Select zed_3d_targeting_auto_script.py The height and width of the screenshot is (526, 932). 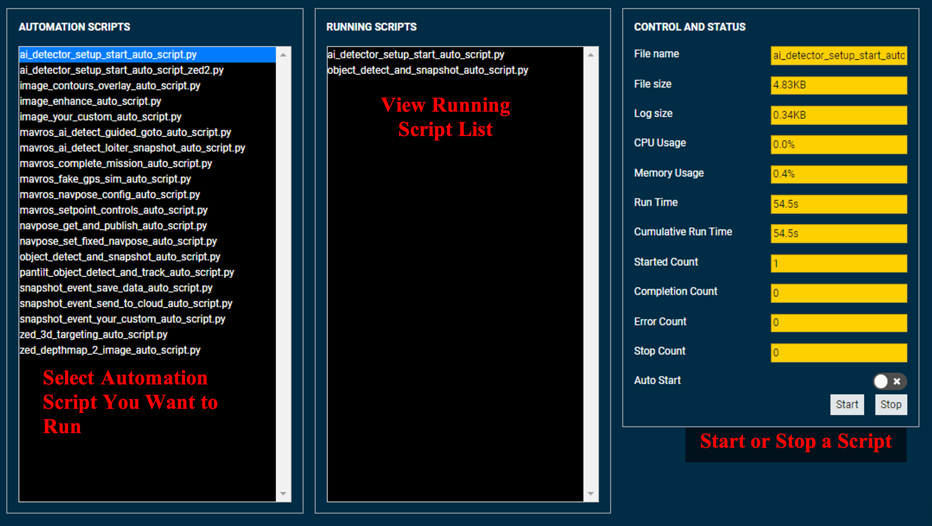[147, 335]
